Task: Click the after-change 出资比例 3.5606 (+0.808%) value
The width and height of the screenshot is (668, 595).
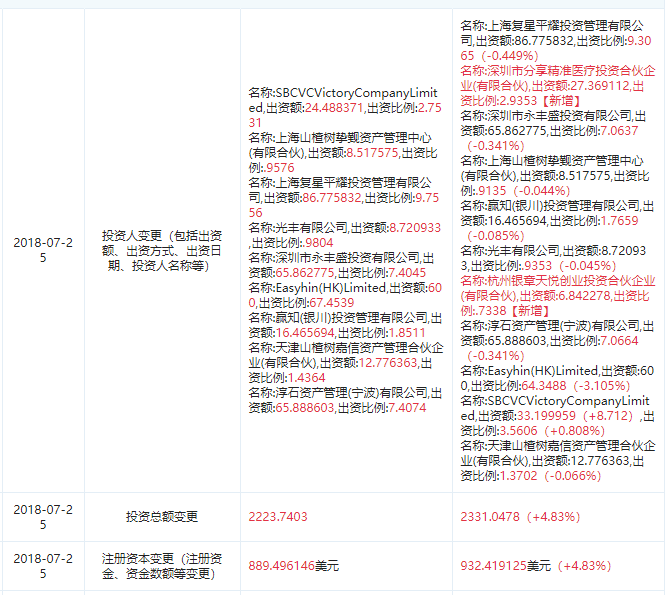Action: pos(551,431)
